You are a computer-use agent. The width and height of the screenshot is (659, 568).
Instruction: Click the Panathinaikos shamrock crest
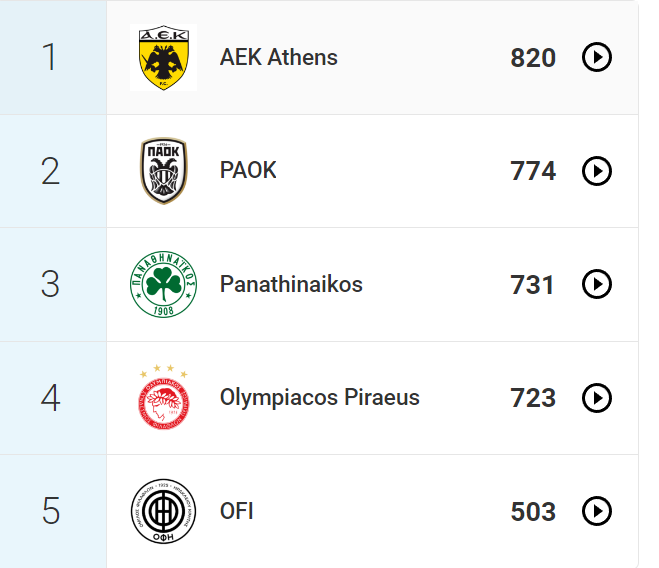point(163,285)
